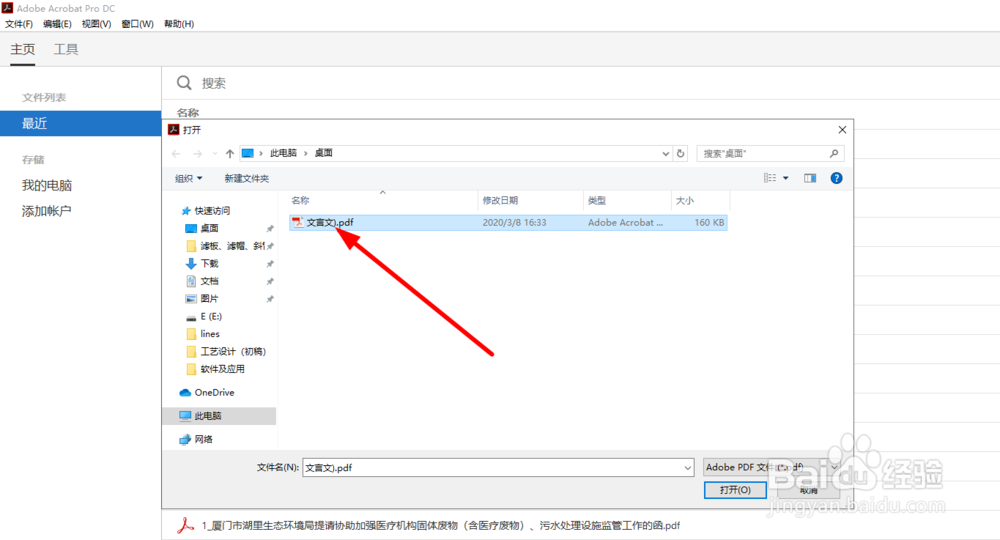The height and width of the screenshot is (540, 1000).
Task: Select 快速访问 in the navigation tree
Action: click(212, 210)
